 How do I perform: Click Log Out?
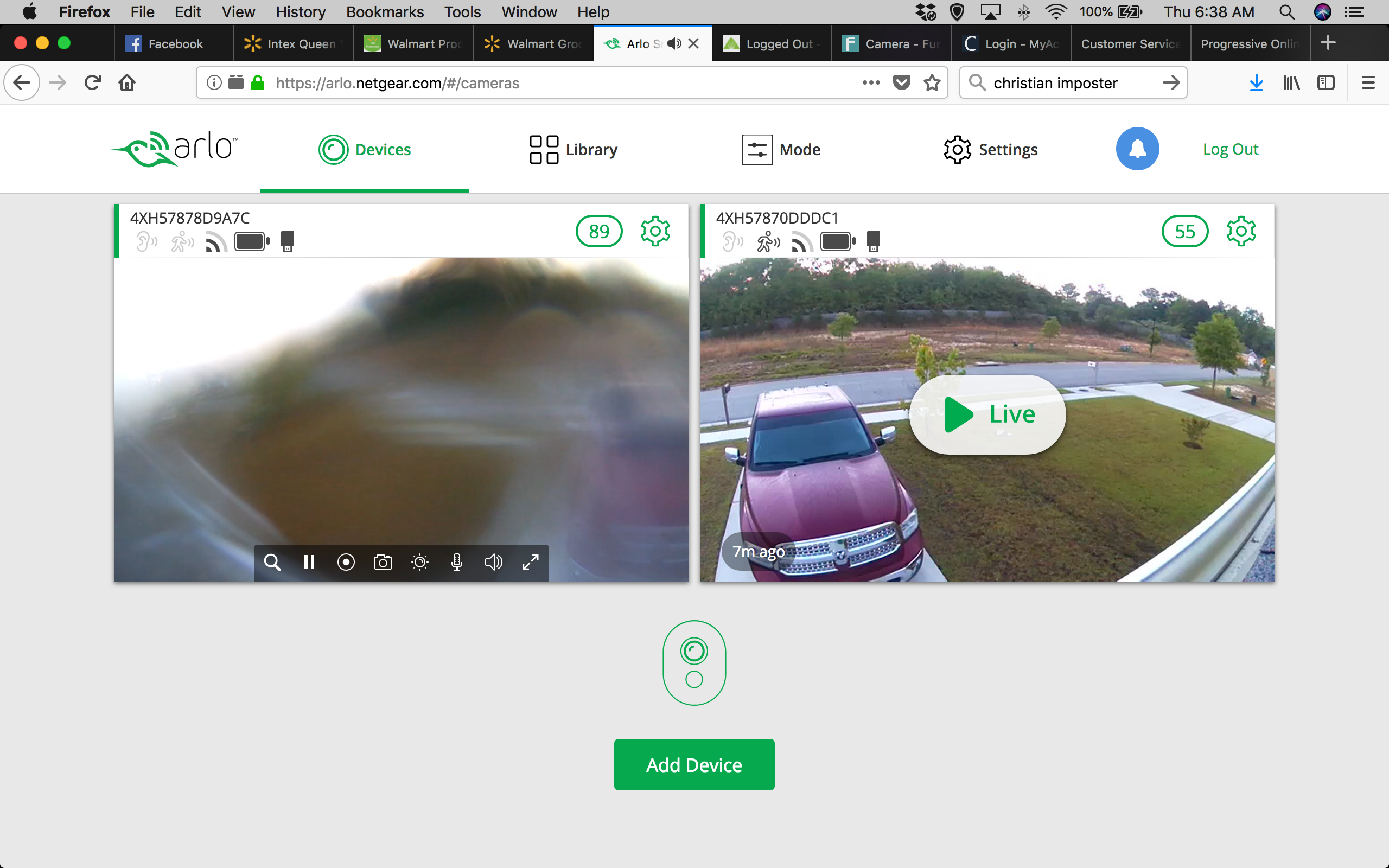click(x=1230, y=149)
